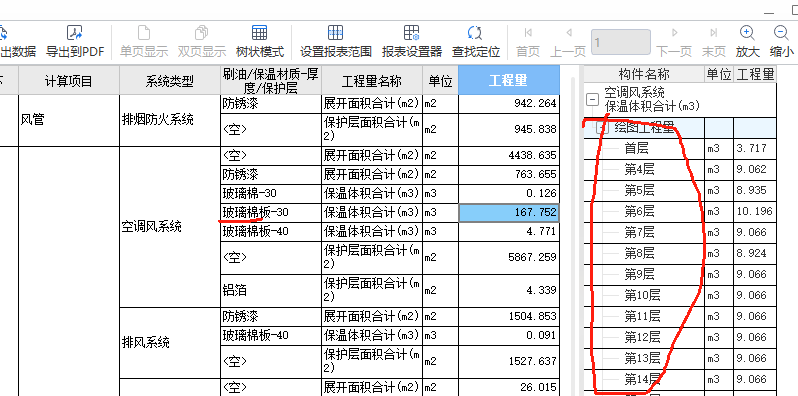
Task: Click the 763.655 quantity cell
Action: pos(509,175)
